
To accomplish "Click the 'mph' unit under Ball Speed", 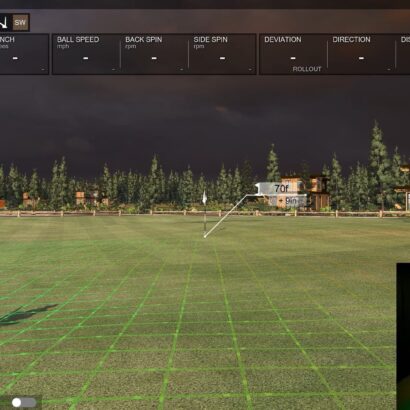I will coord(63,47).
